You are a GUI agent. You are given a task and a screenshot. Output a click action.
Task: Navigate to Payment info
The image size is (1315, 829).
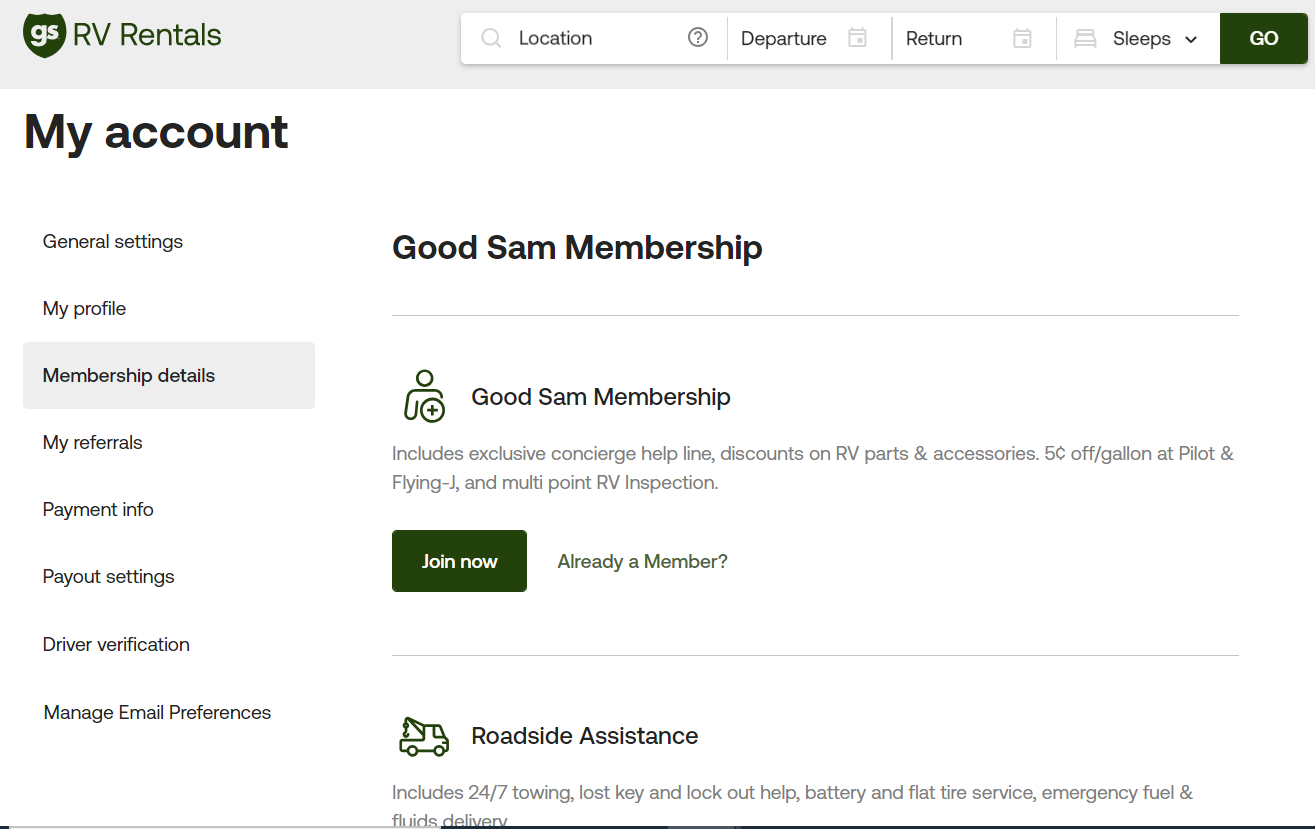[x=98, y=509]
